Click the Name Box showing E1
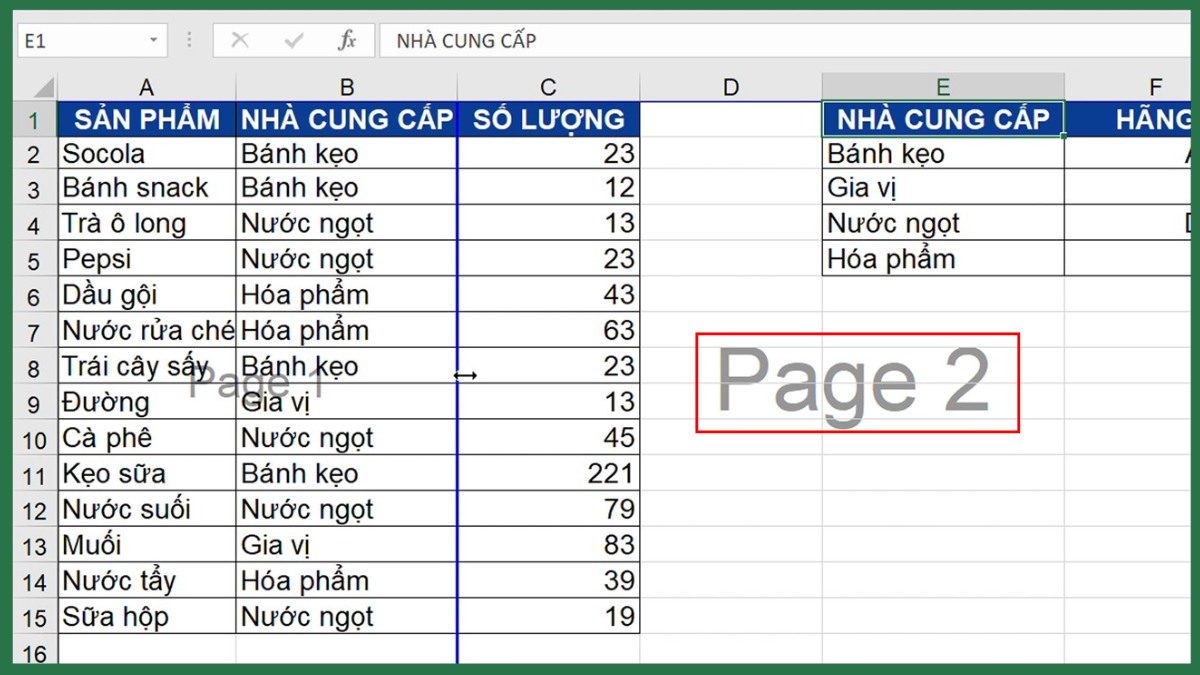Image resolution: width=1200 pixels, height=675 pixels. [x=80, y=40]
